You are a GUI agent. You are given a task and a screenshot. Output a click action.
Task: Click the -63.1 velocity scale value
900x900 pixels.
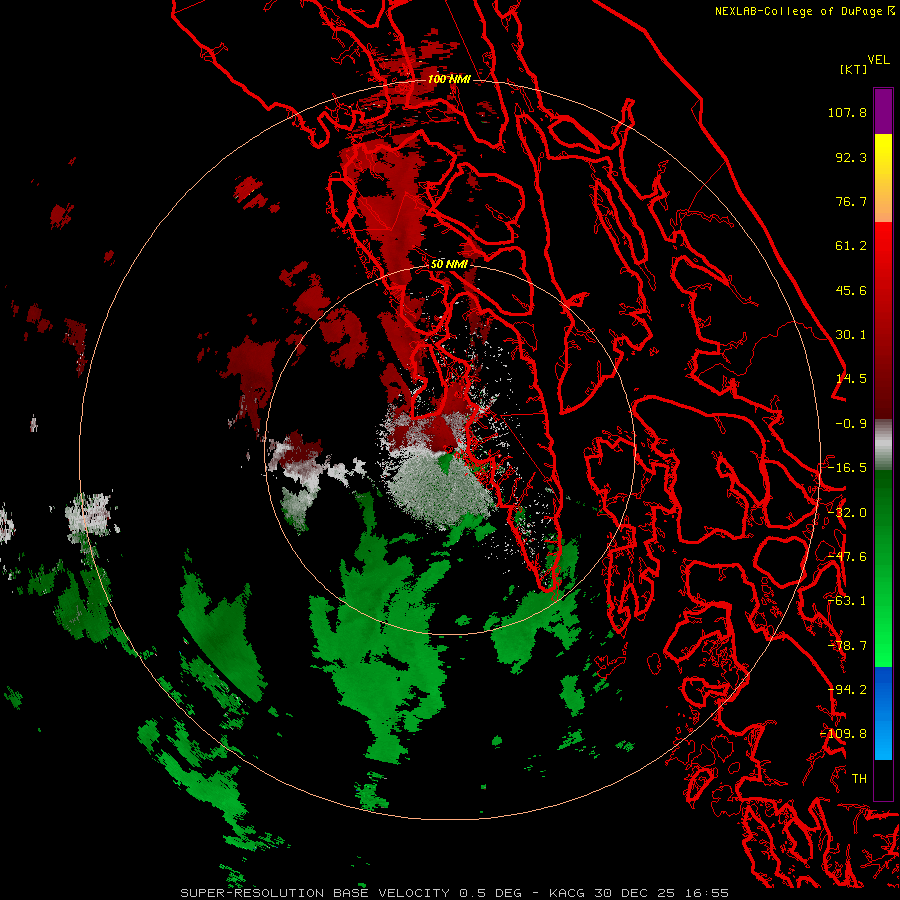847,601
